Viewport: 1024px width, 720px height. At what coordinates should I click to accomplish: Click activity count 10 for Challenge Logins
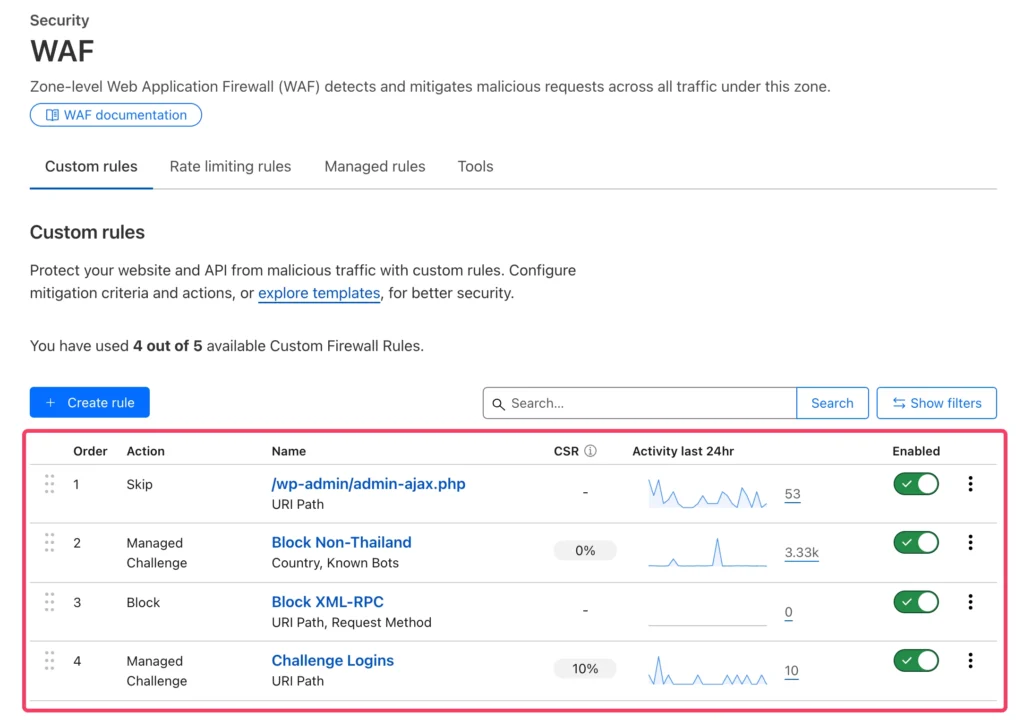(x=792, y=671)
